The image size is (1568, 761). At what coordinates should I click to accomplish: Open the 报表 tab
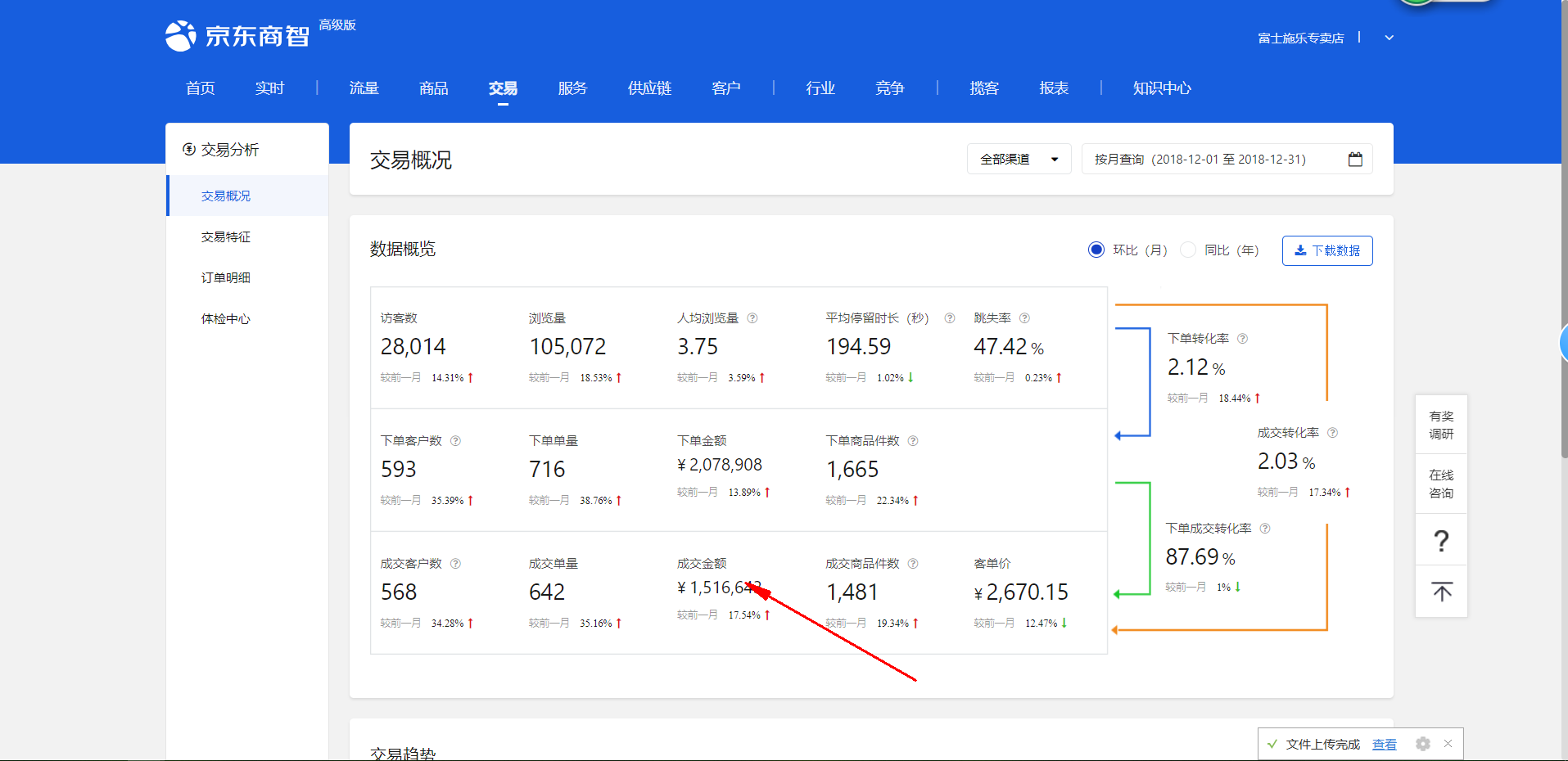coord(1054,88)
